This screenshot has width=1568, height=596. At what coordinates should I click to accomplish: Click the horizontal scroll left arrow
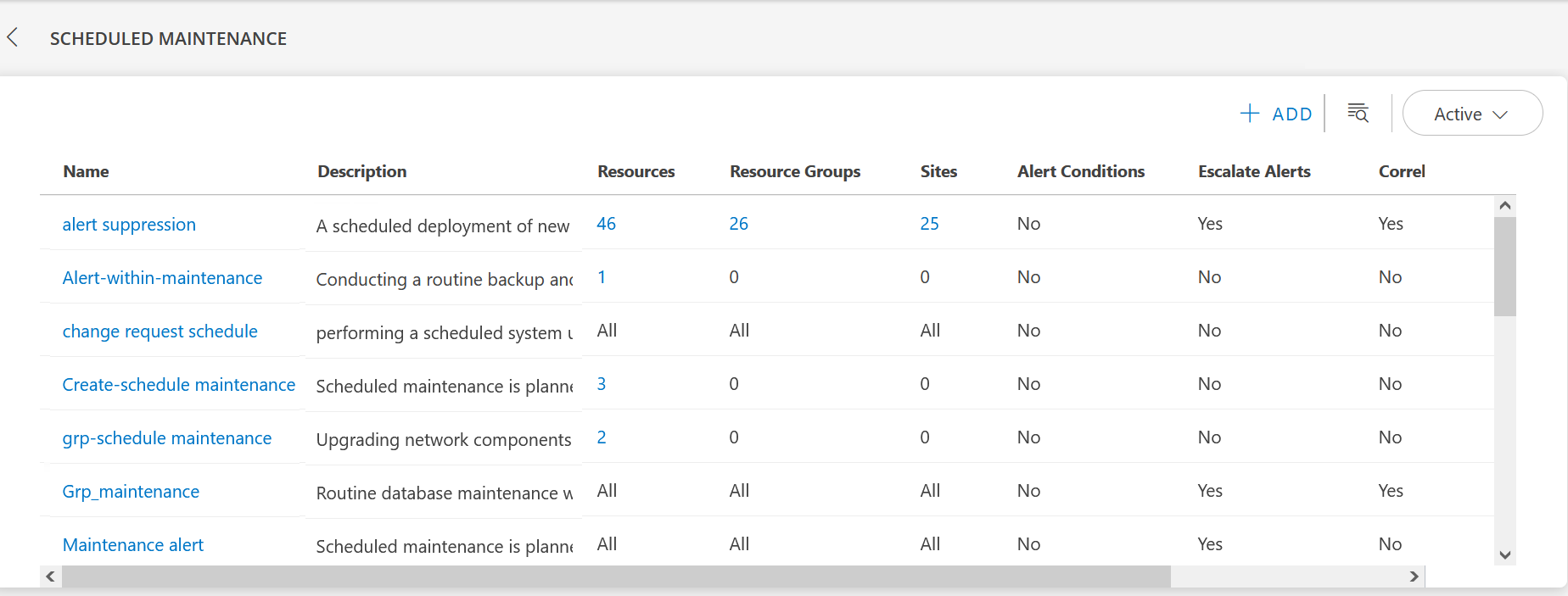(x=51, y=577)
